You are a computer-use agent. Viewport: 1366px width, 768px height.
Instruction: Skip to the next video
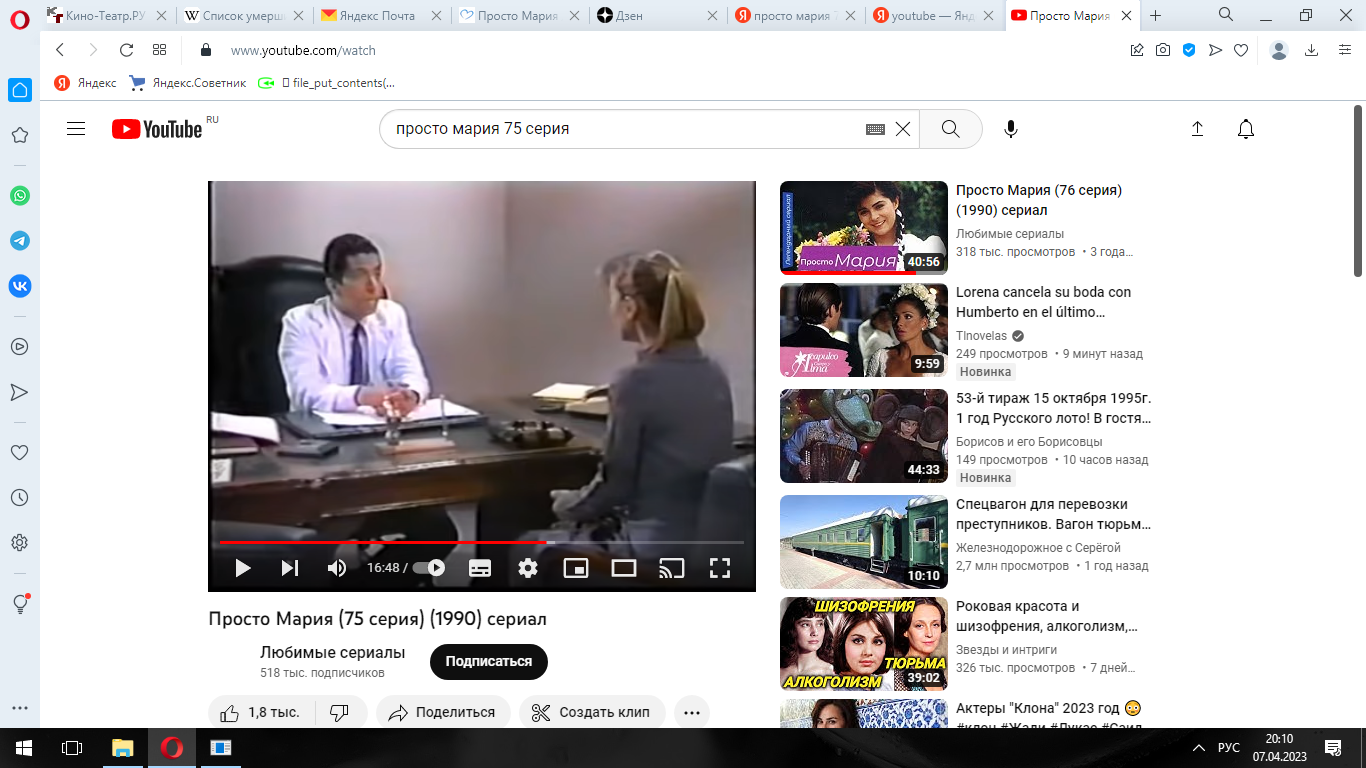[290, 568]
